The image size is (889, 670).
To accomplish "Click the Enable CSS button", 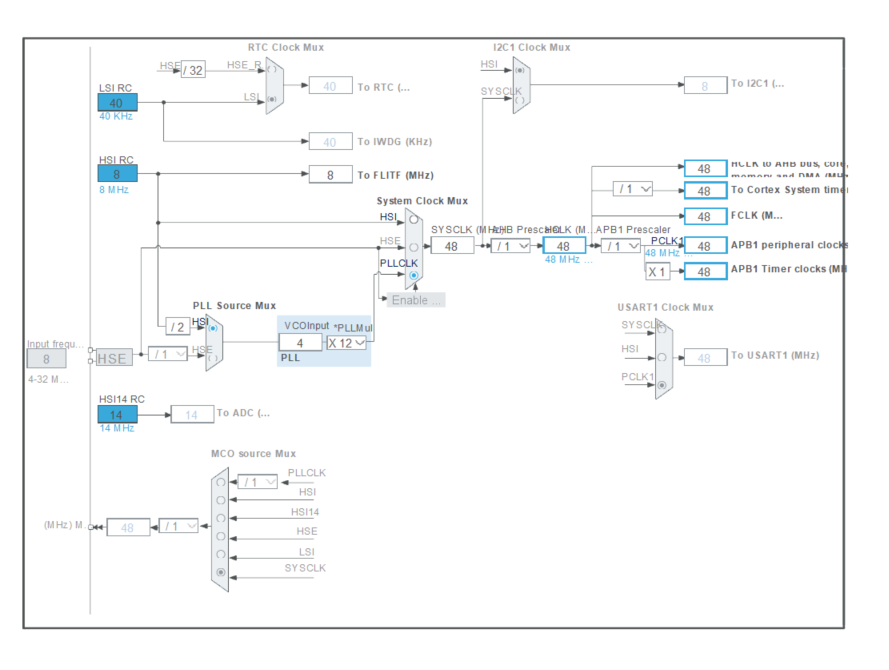I will (416, 300).
